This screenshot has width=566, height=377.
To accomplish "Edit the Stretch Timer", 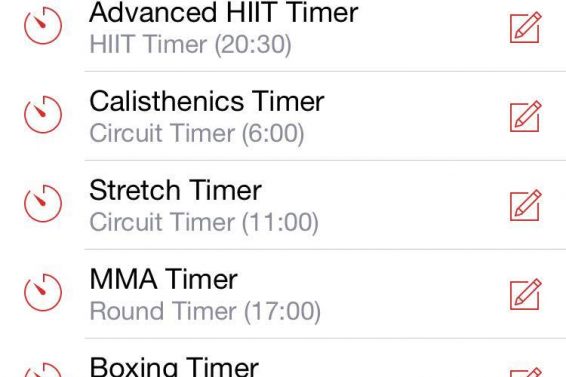I will (525, 205).
